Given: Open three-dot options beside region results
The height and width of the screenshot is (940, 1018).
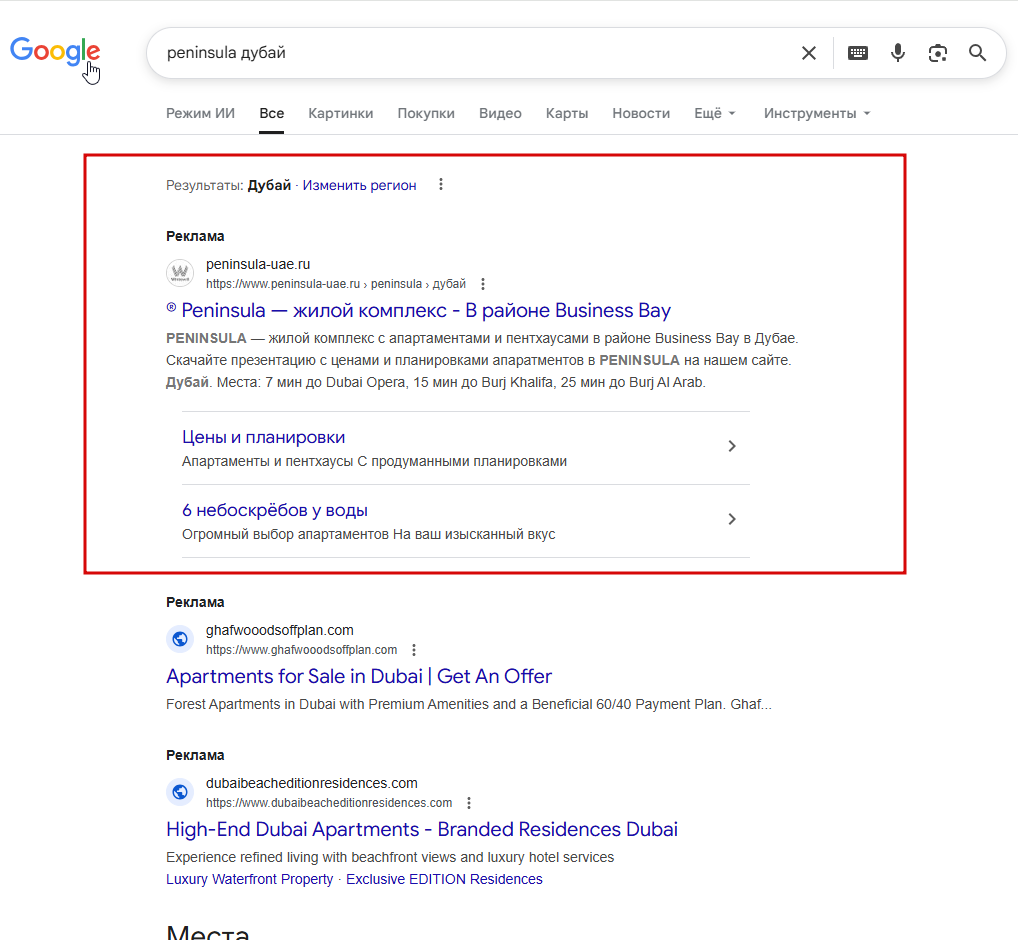Looking at the screenshot, I should click(441, 185).
